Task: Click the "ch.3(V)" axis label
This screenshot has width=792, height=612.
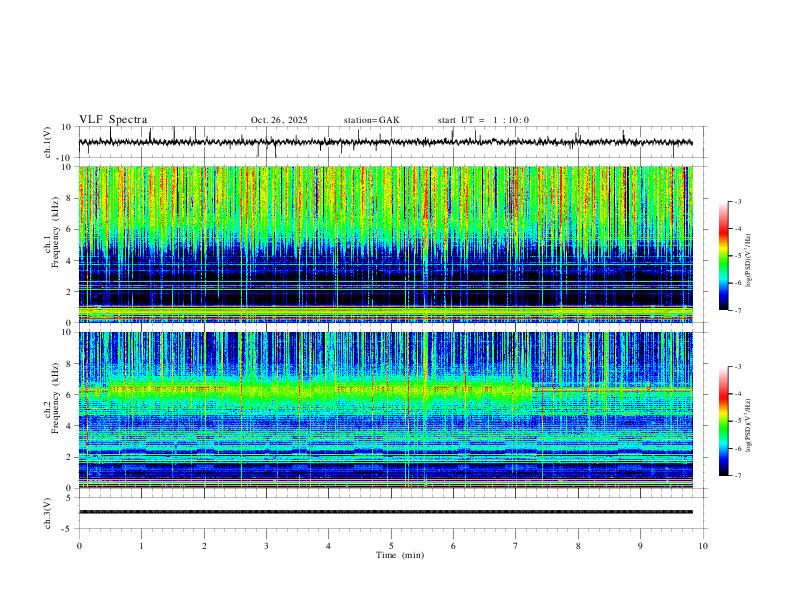Action: [48, 513]
